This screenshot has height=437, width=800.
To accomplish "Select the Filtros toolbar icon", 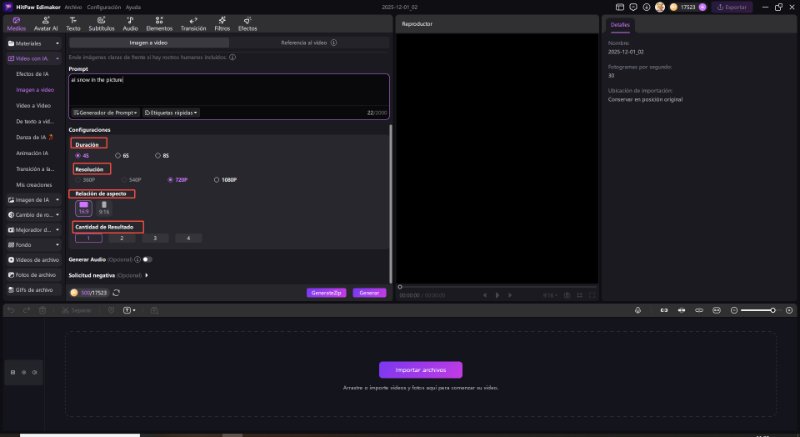I will 222,23.
